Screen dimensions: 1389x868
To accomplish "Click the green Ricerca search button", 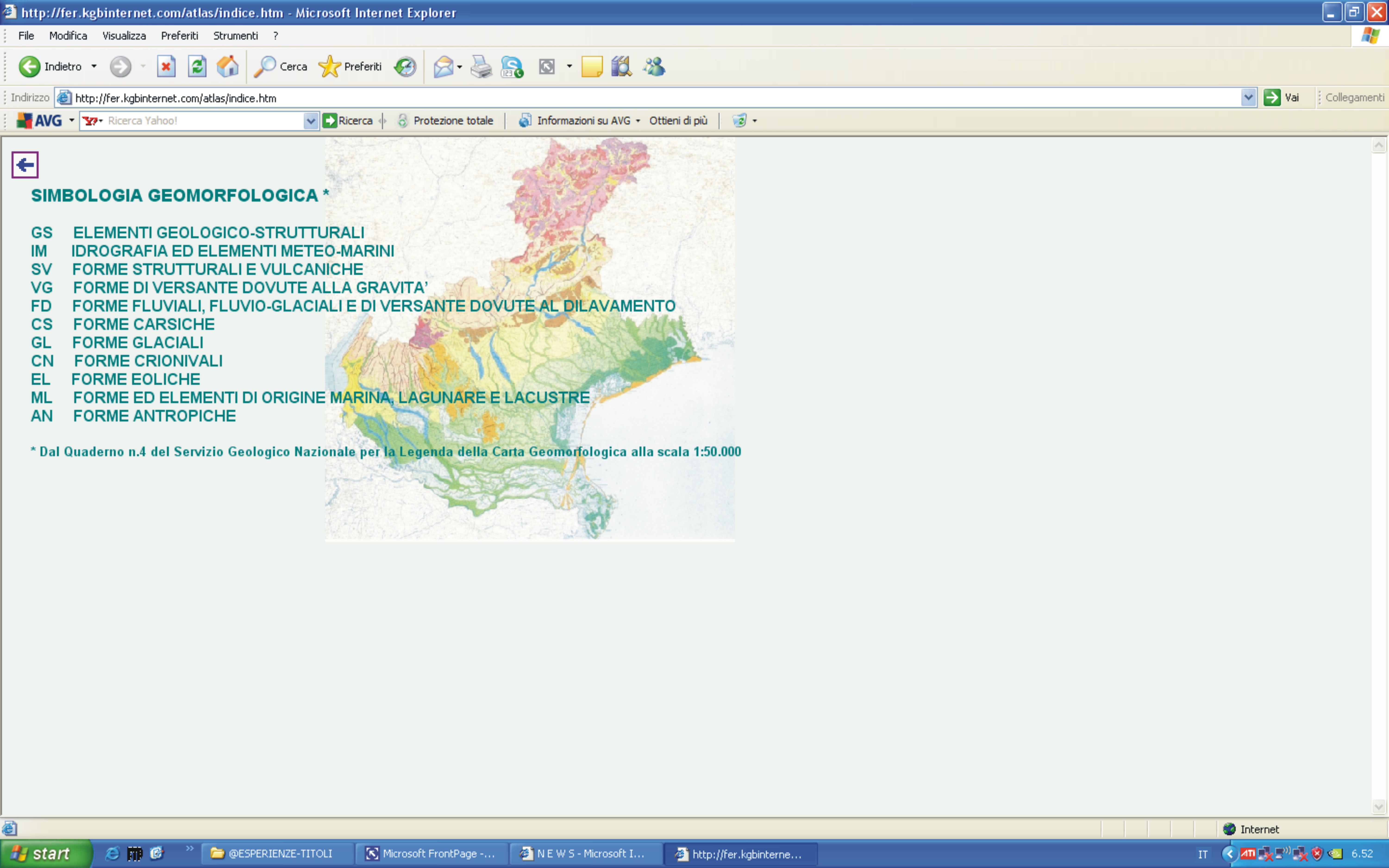I will (x=348, y=121).
